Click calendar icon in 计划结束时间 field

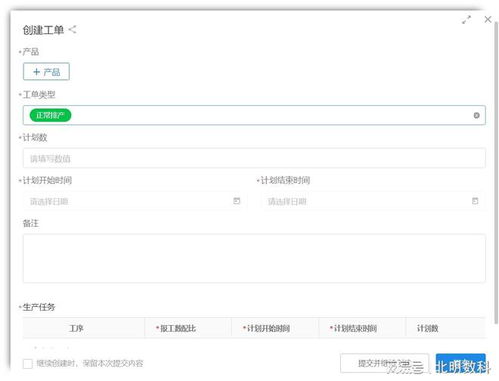475,201
